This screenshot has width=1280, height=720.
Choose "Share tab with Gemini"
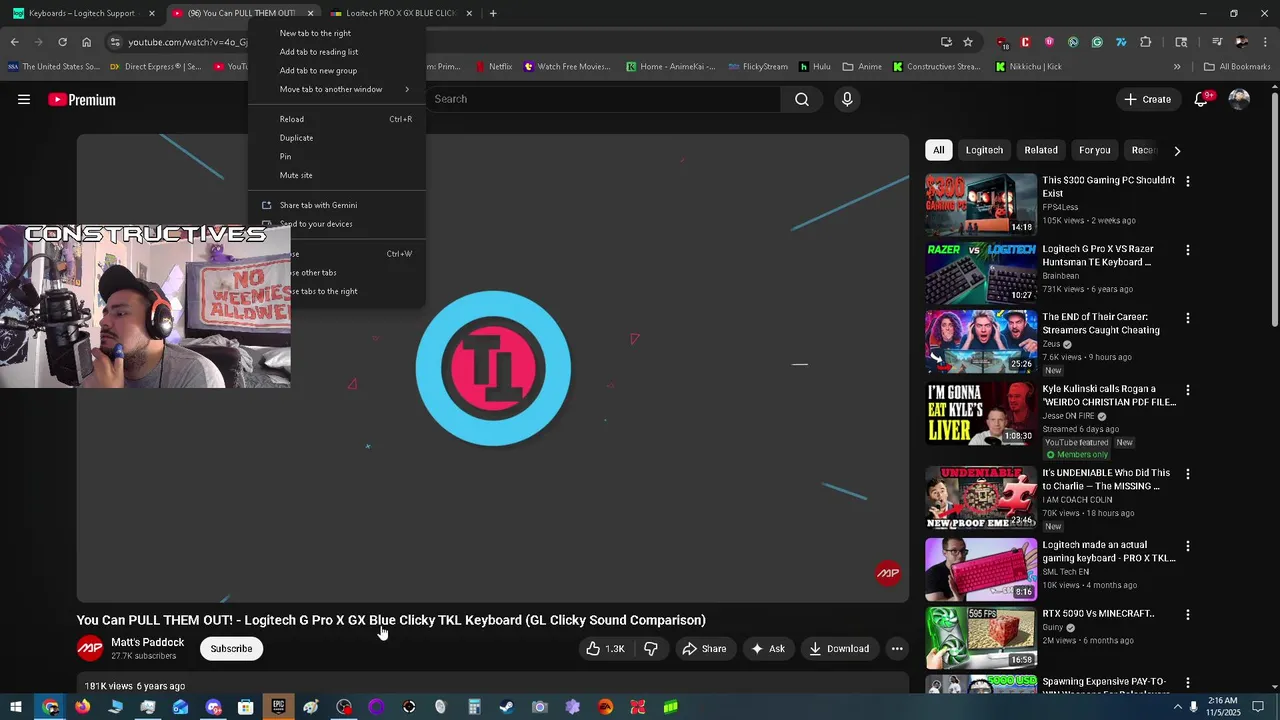[337, 205]
